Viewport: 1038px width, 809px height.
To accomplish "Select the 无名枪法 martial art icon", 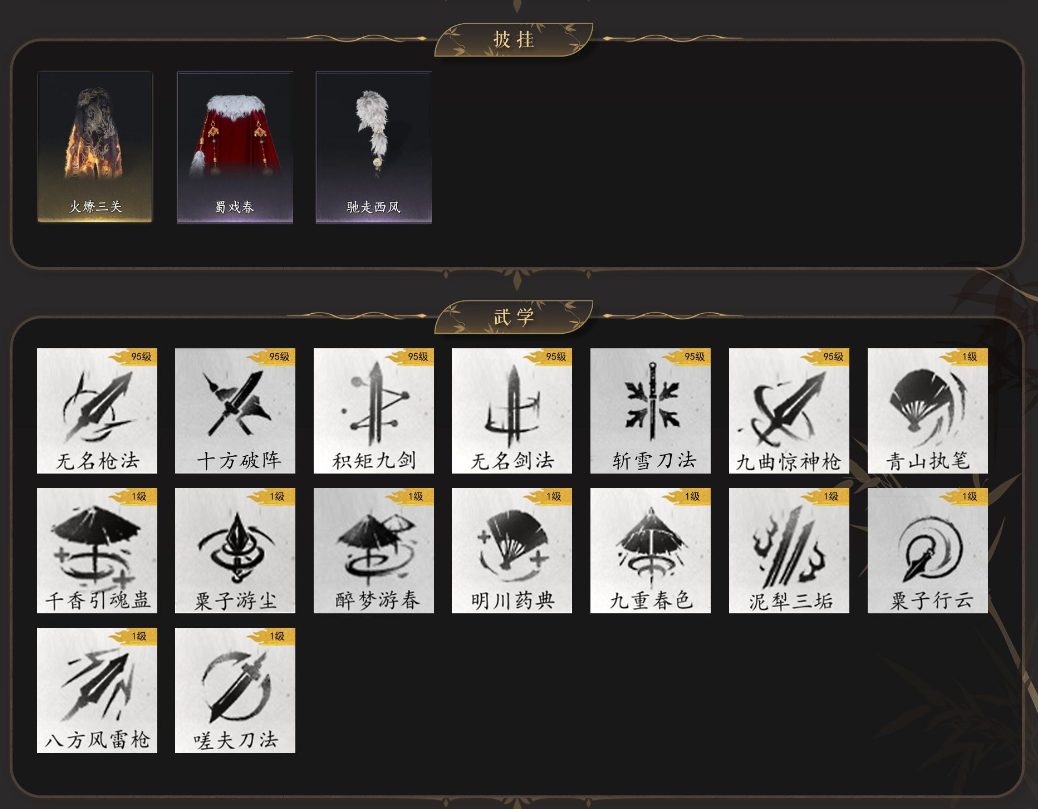I will [x=97, y=410].
